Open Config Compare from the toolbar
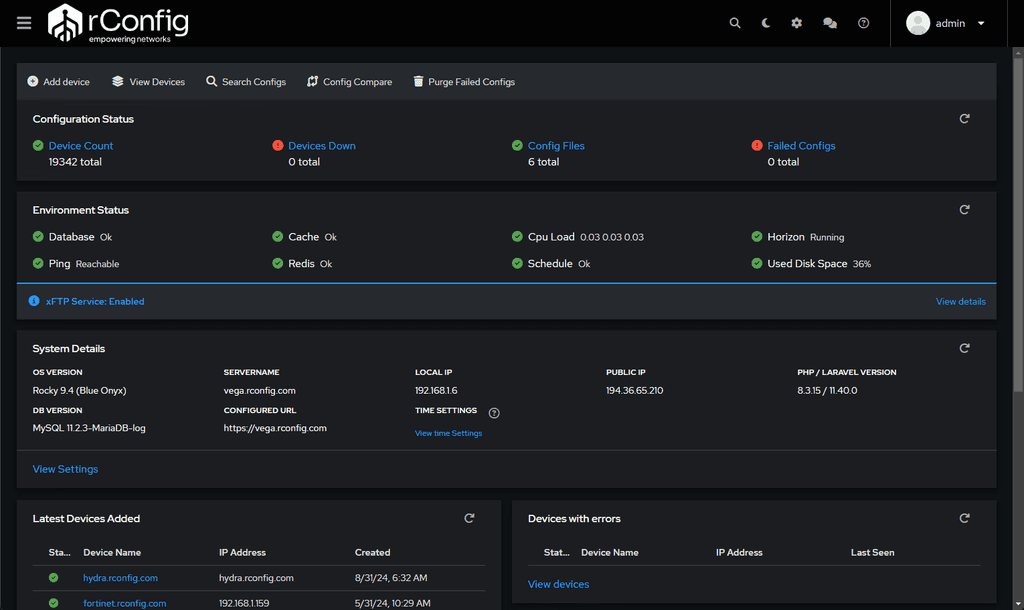 (x=314, y=81)
